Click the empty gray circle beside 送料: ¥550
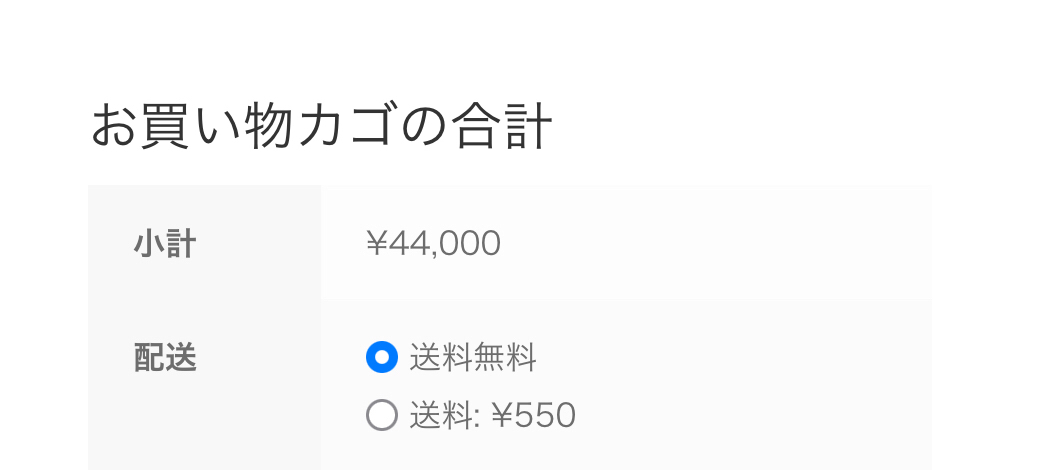Image resolution: width=1048 pixels, height=470 pixels. [382, 415]
